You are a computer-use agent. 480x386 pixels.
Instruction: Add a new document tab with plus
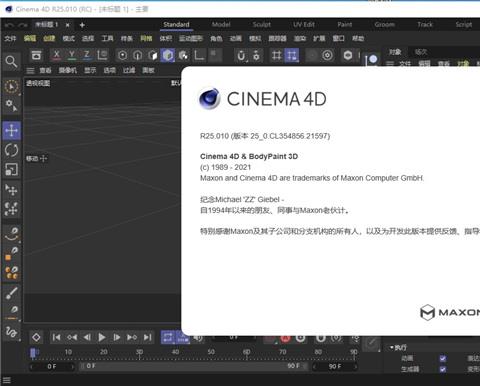[x=82, y=25]
